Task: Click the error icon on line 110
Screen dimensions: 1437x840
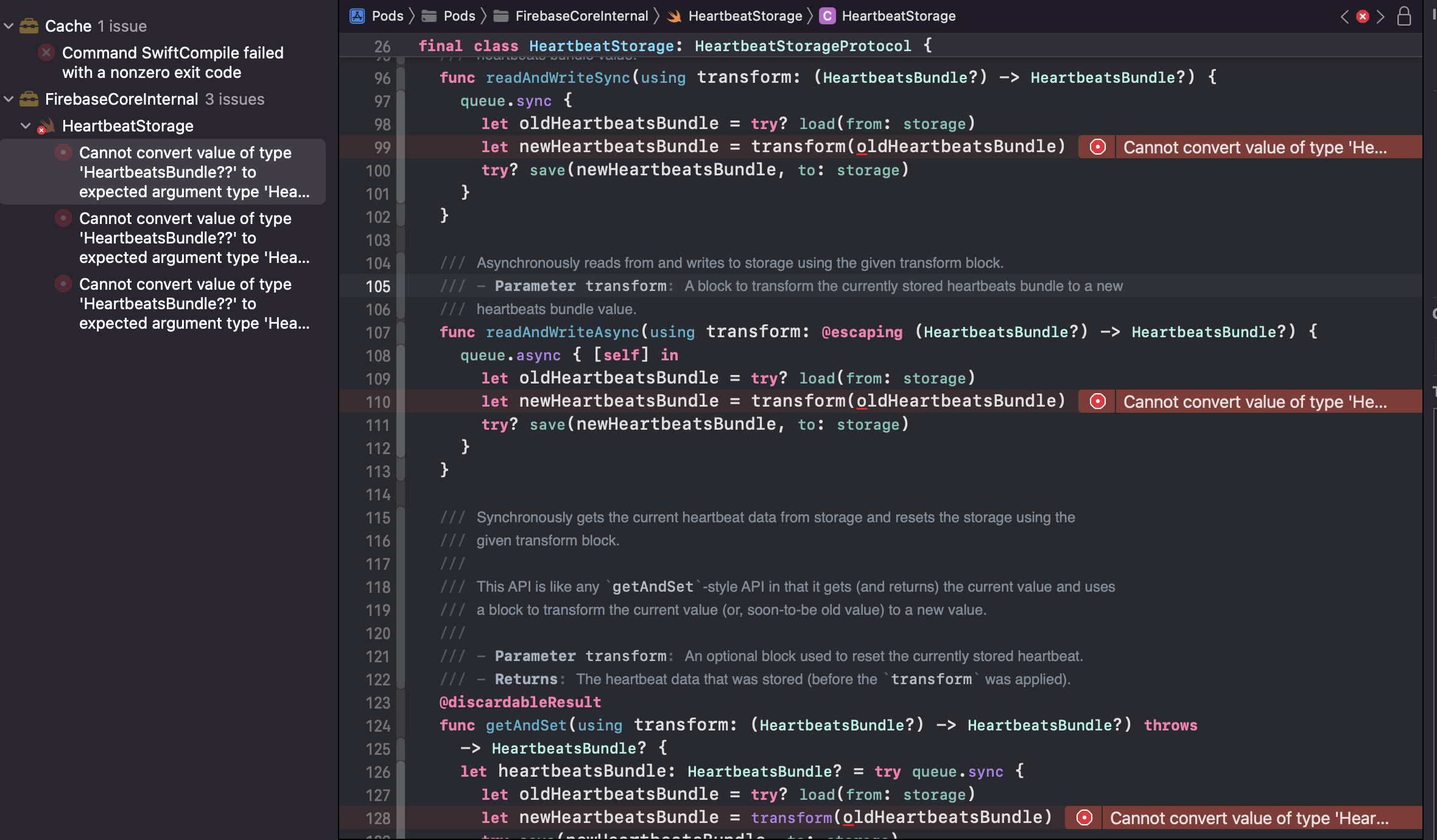Action: pyautogui.click(x=1097, y=402)
